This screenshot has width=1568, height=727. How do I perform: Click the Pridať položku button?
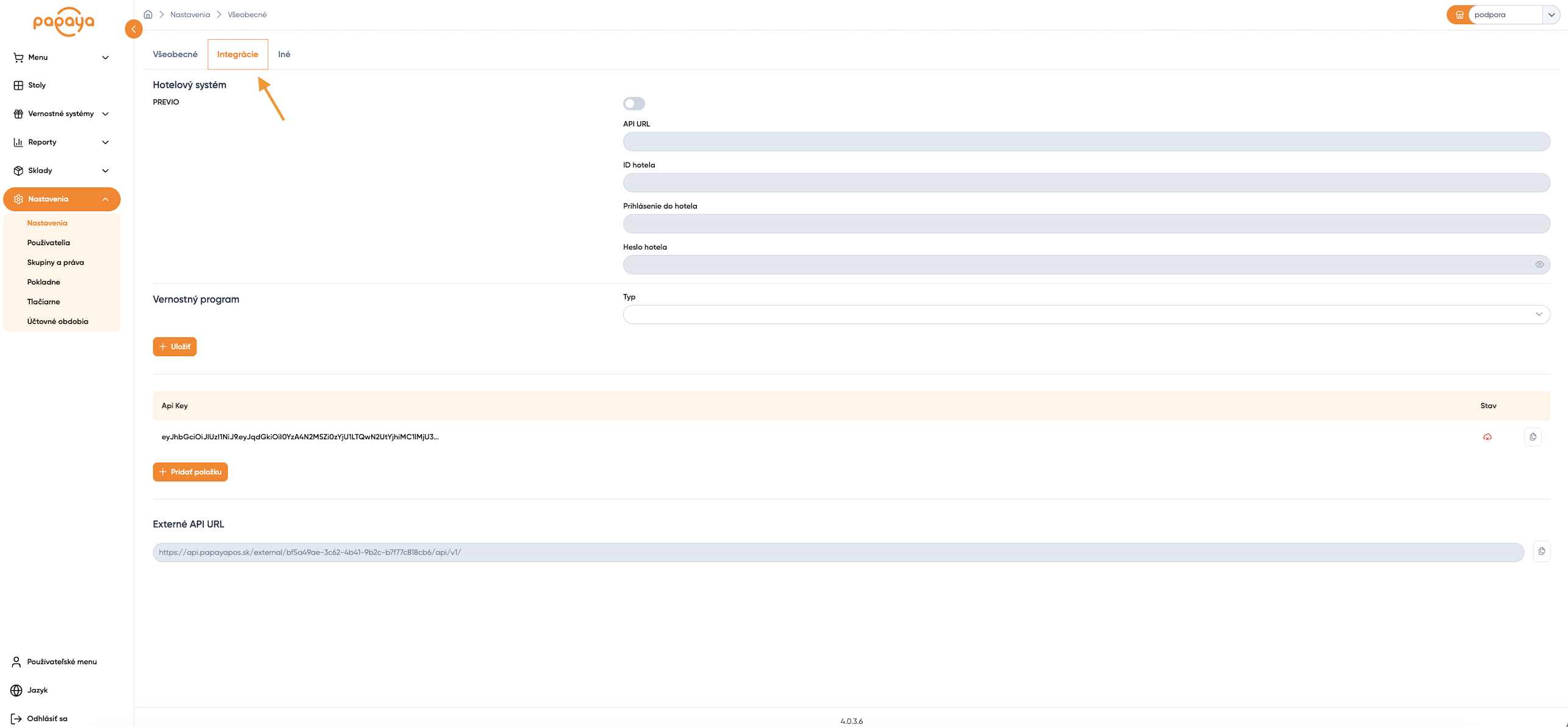point(190,472)
